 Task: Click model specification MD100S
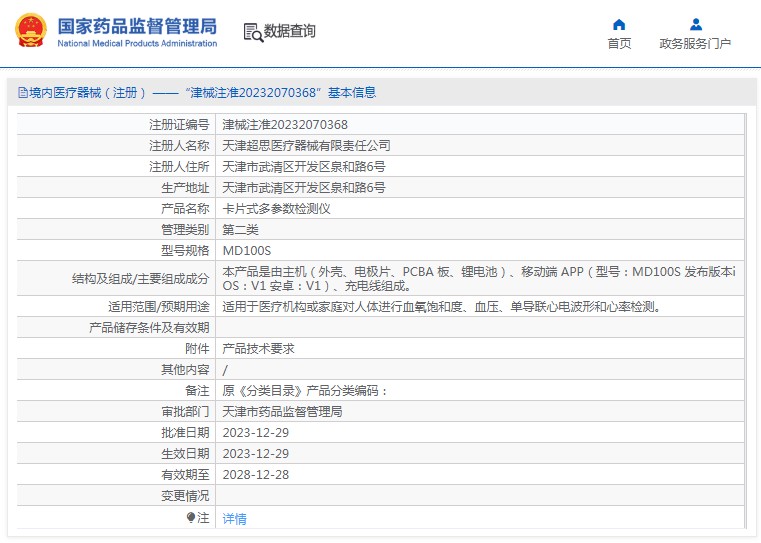click(x=247, y=250)
